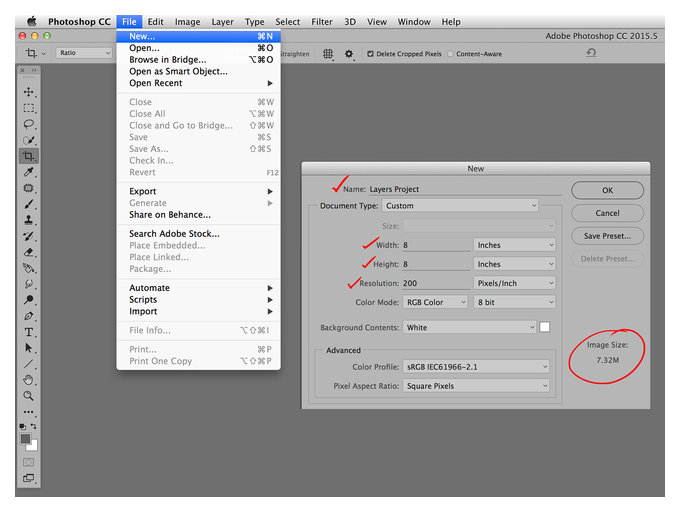
Task: Select the Hand tool
Action: point(29,380)
